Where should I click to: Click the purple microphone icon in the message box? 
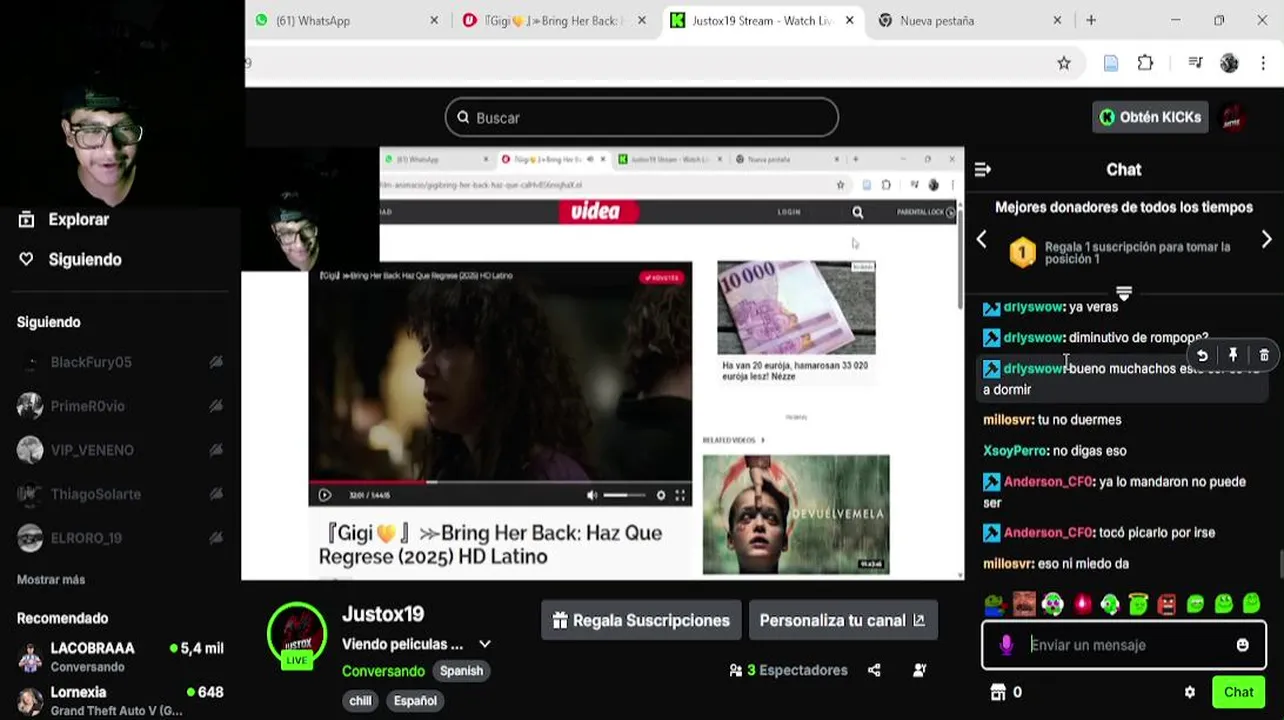click(x=1006, y=645)
